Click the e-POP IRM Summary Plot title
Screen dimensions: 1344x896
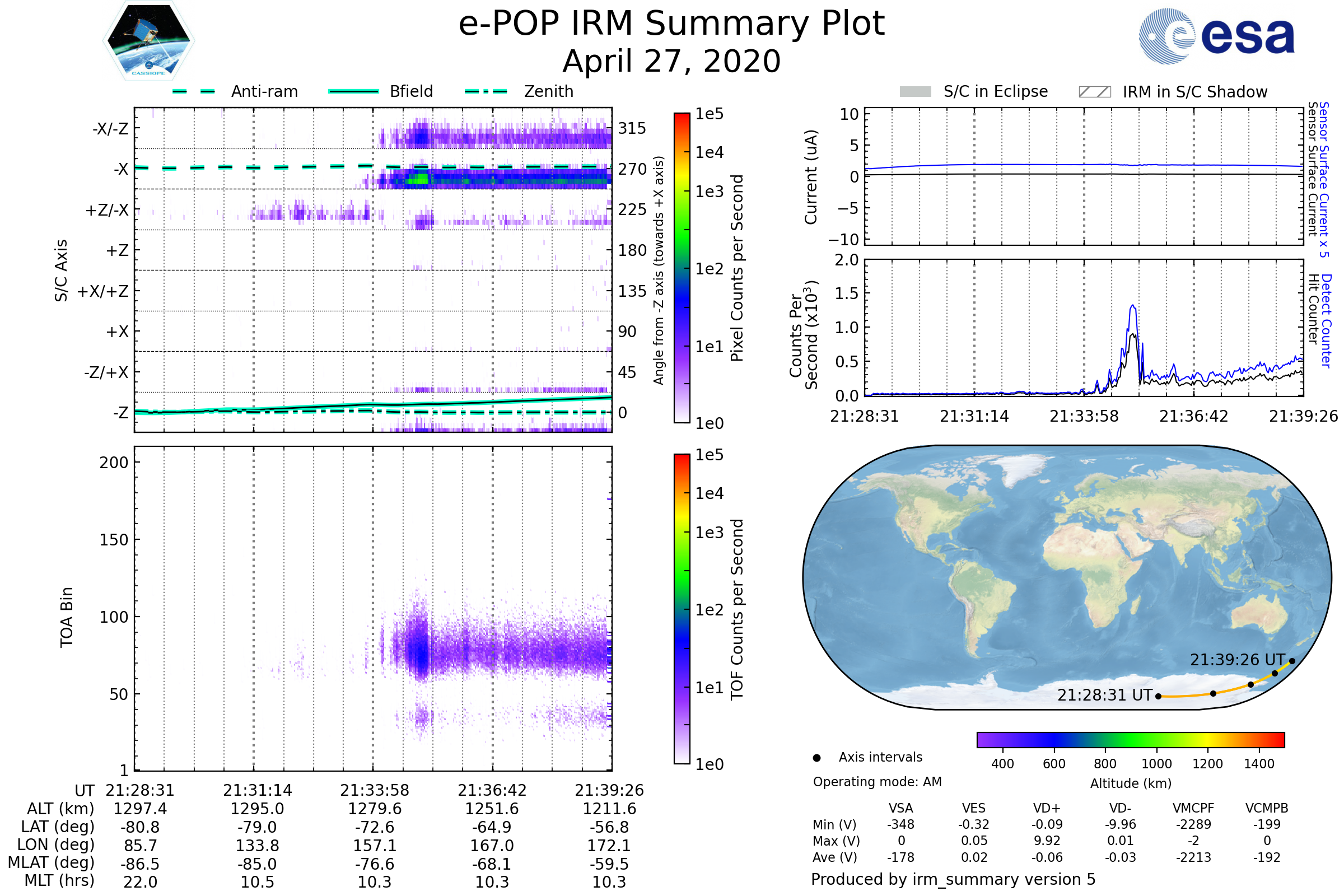pyautogui.click(x=671, y=24)
